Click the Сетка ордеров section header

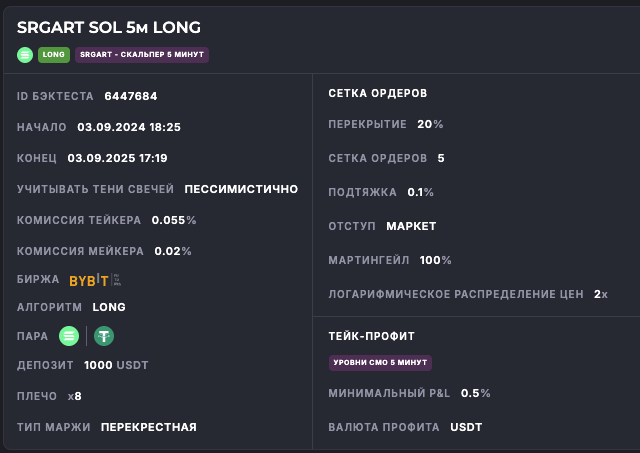(378, 93)
